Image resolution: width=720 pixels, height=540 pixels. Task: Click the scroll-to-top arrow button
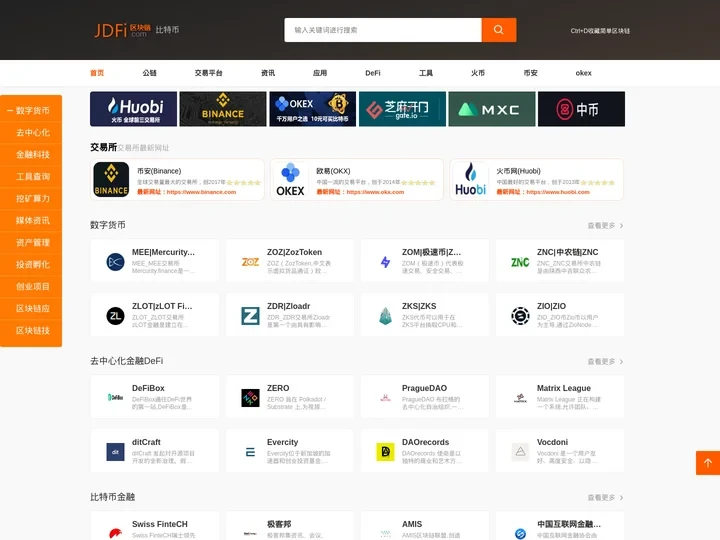708,463
